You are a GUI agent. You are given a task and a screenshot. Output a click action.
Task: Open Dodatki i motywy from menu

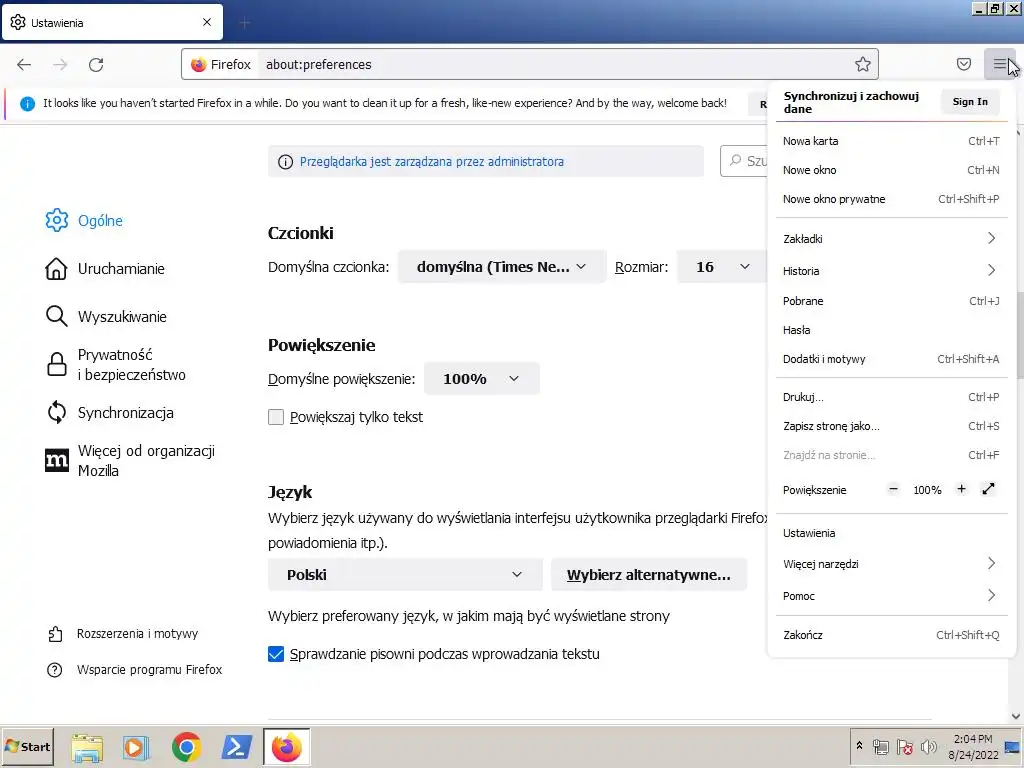point(891,359)
